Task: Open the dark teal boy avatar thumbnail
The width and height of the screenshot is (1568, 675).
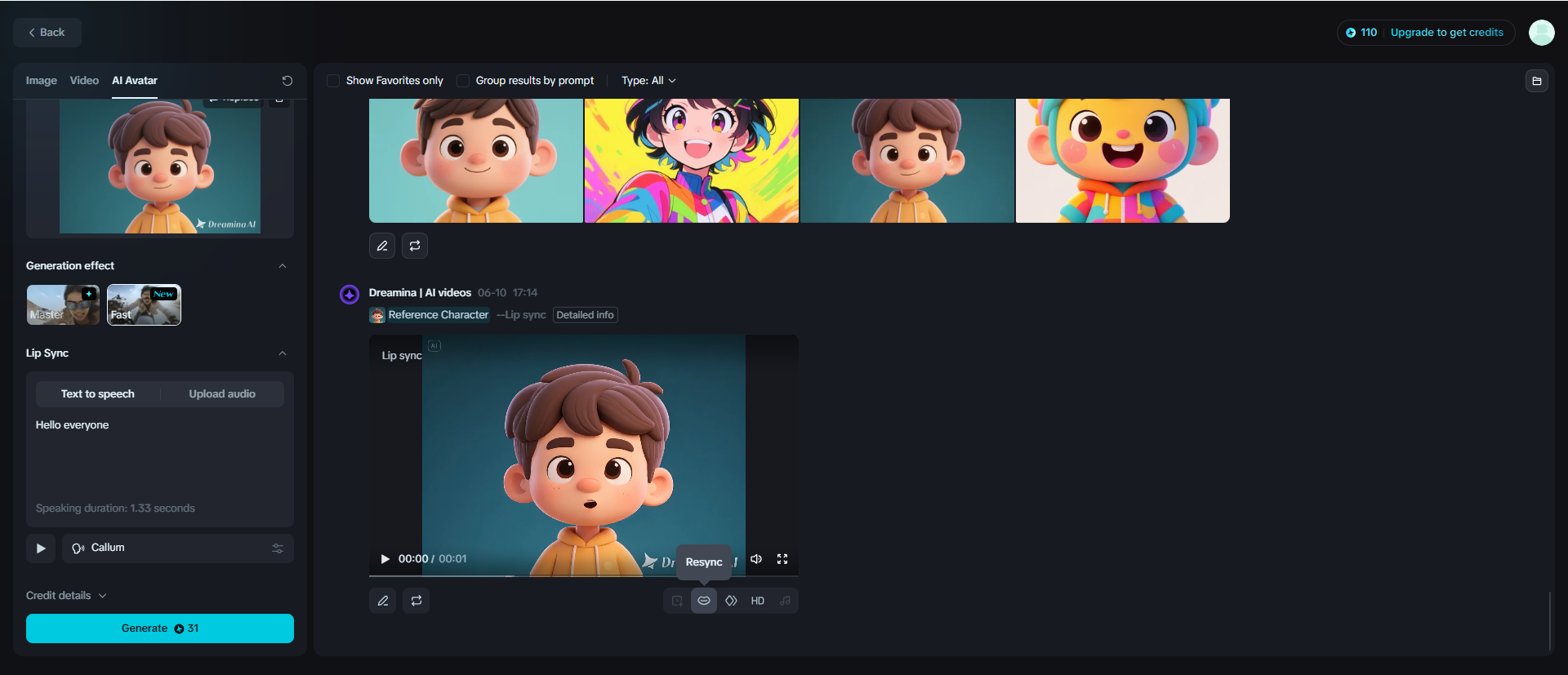Action: pyautogui.click(x=907, y=161)
